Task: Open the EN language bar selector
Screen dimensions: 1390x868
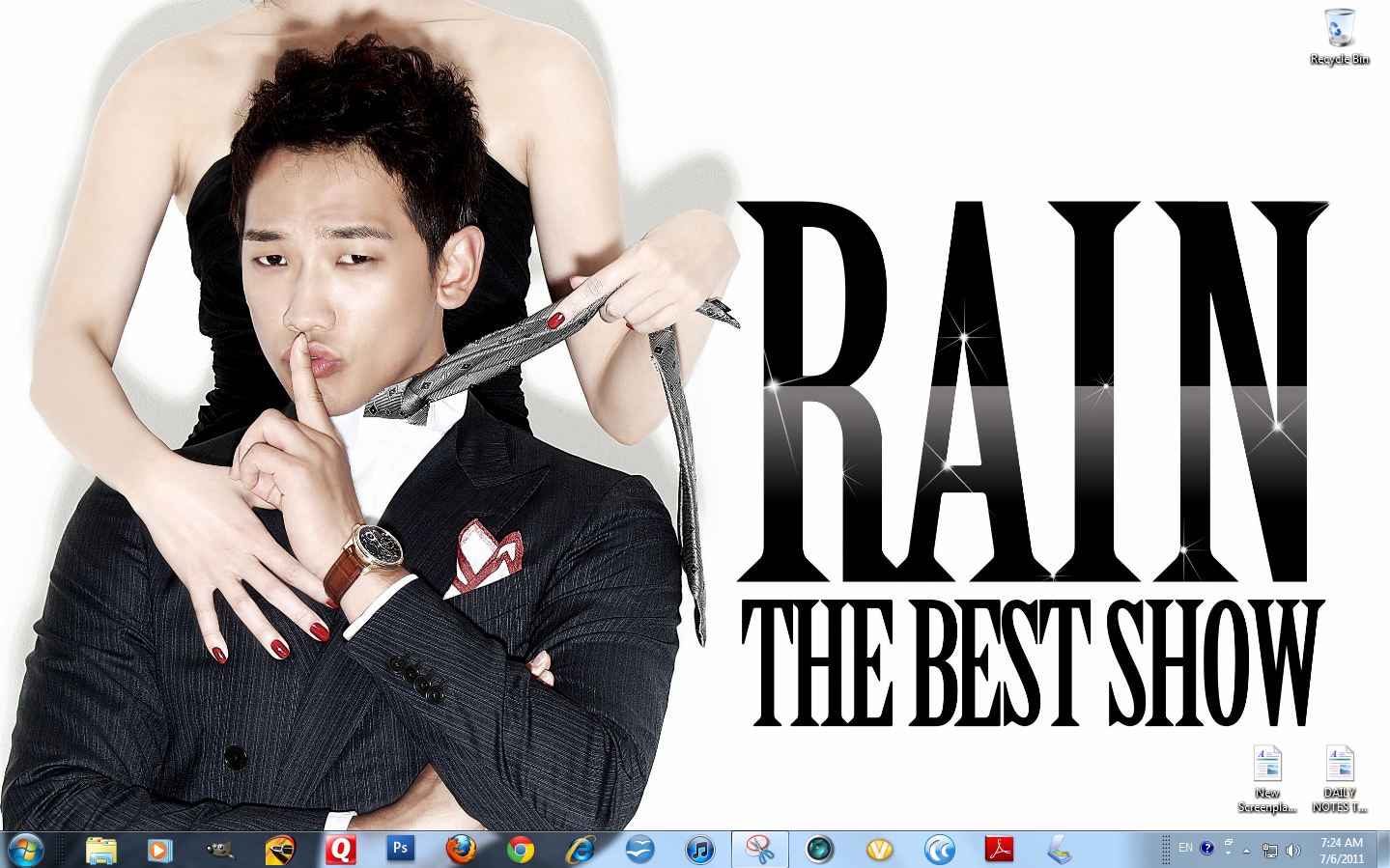Action: tap(1185, 848)
